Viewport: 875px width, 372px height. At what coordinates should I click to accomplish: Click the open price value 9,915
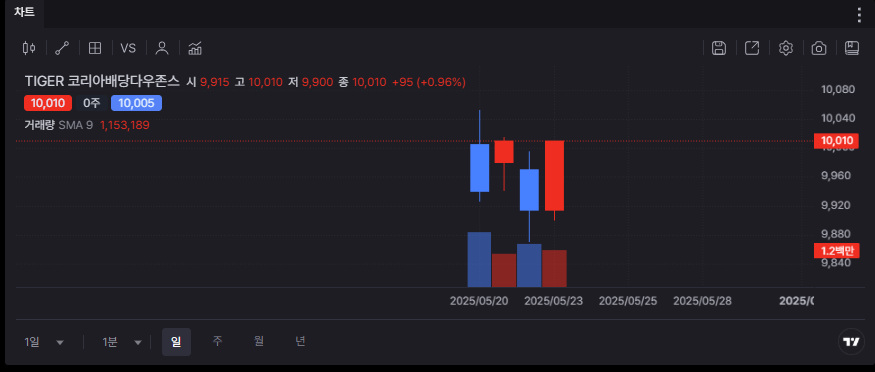215,82
